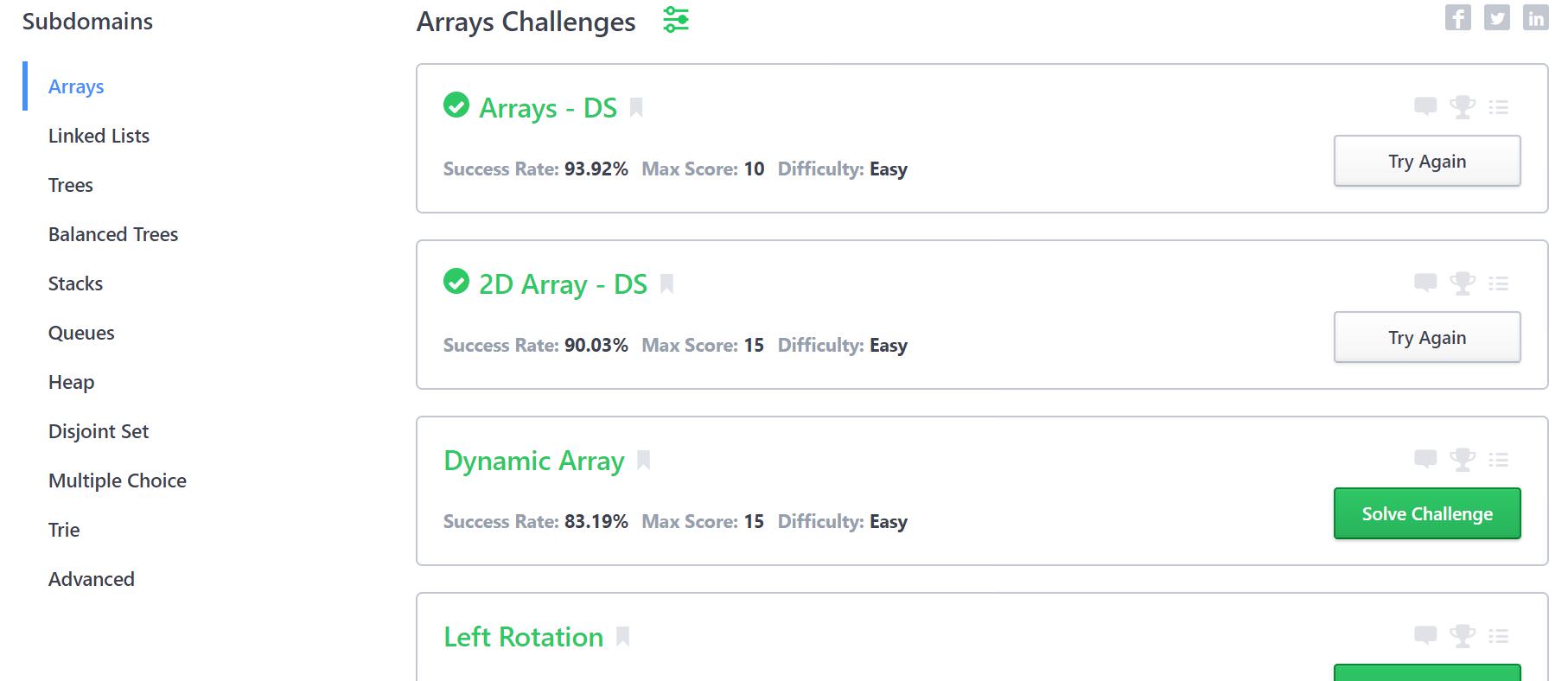Open the challenge filter settings icon
Viewport: 1568px width, 681px height.
point(676,20)
